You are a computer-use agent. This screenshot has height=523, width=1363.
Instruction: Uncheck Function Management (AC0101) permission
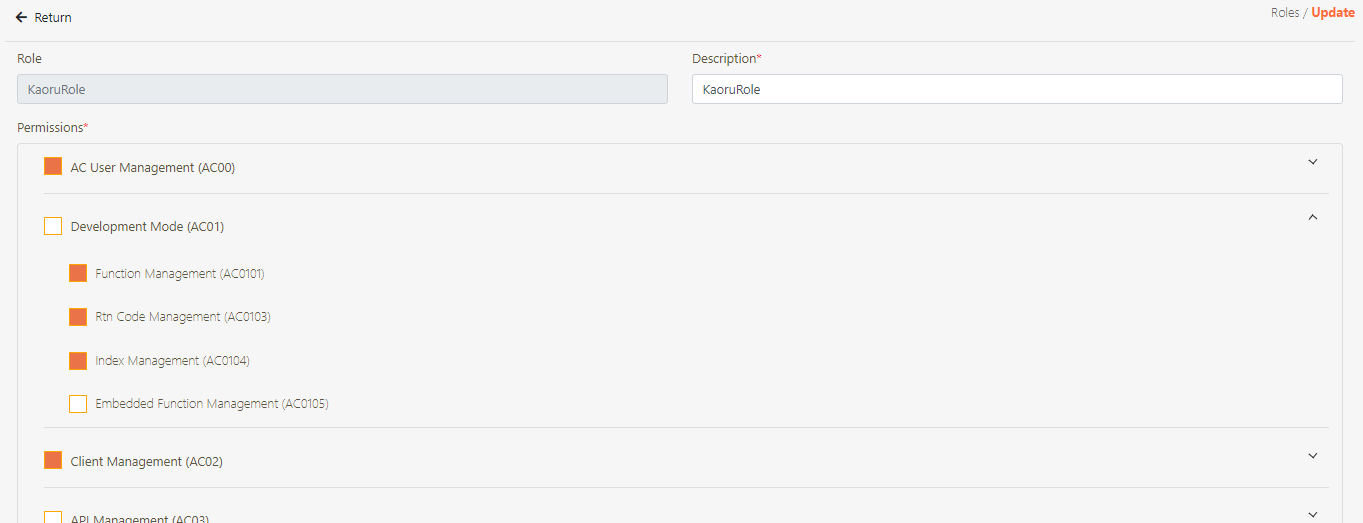[x=78, y=273]
